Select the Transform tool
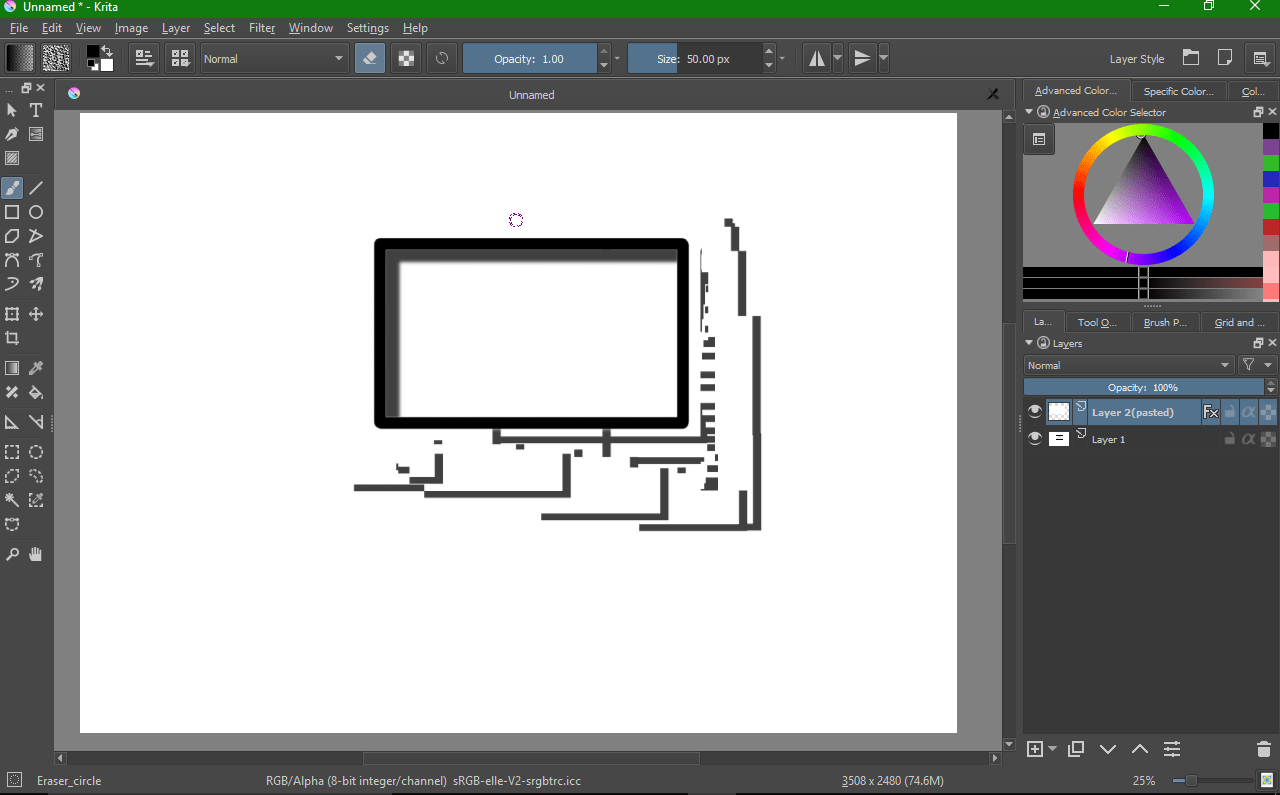1280x795 pixels. point(11,313)
